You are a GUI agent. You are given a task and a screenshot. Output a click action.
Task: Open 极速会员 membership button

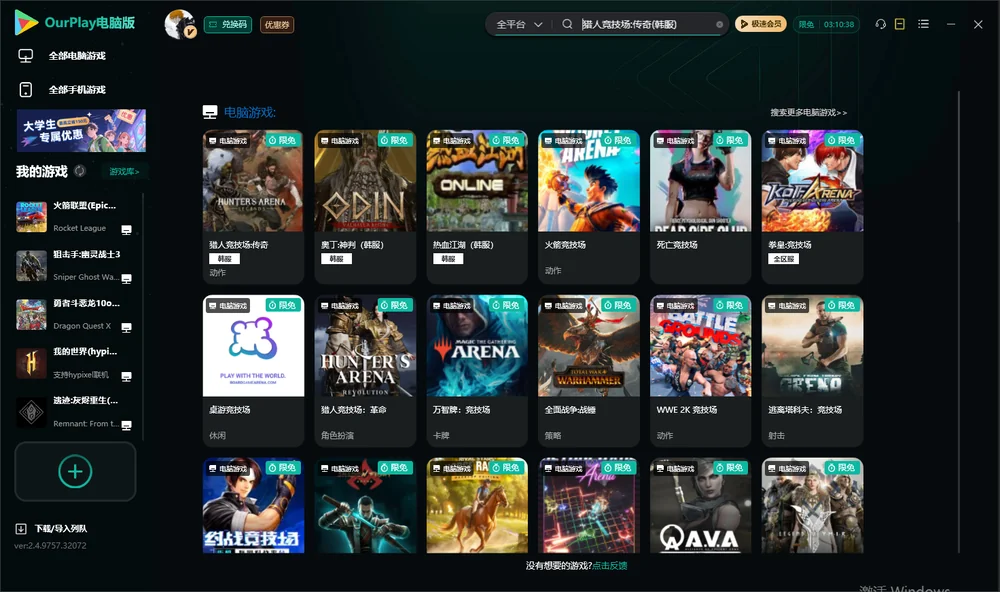click(761, 24)
